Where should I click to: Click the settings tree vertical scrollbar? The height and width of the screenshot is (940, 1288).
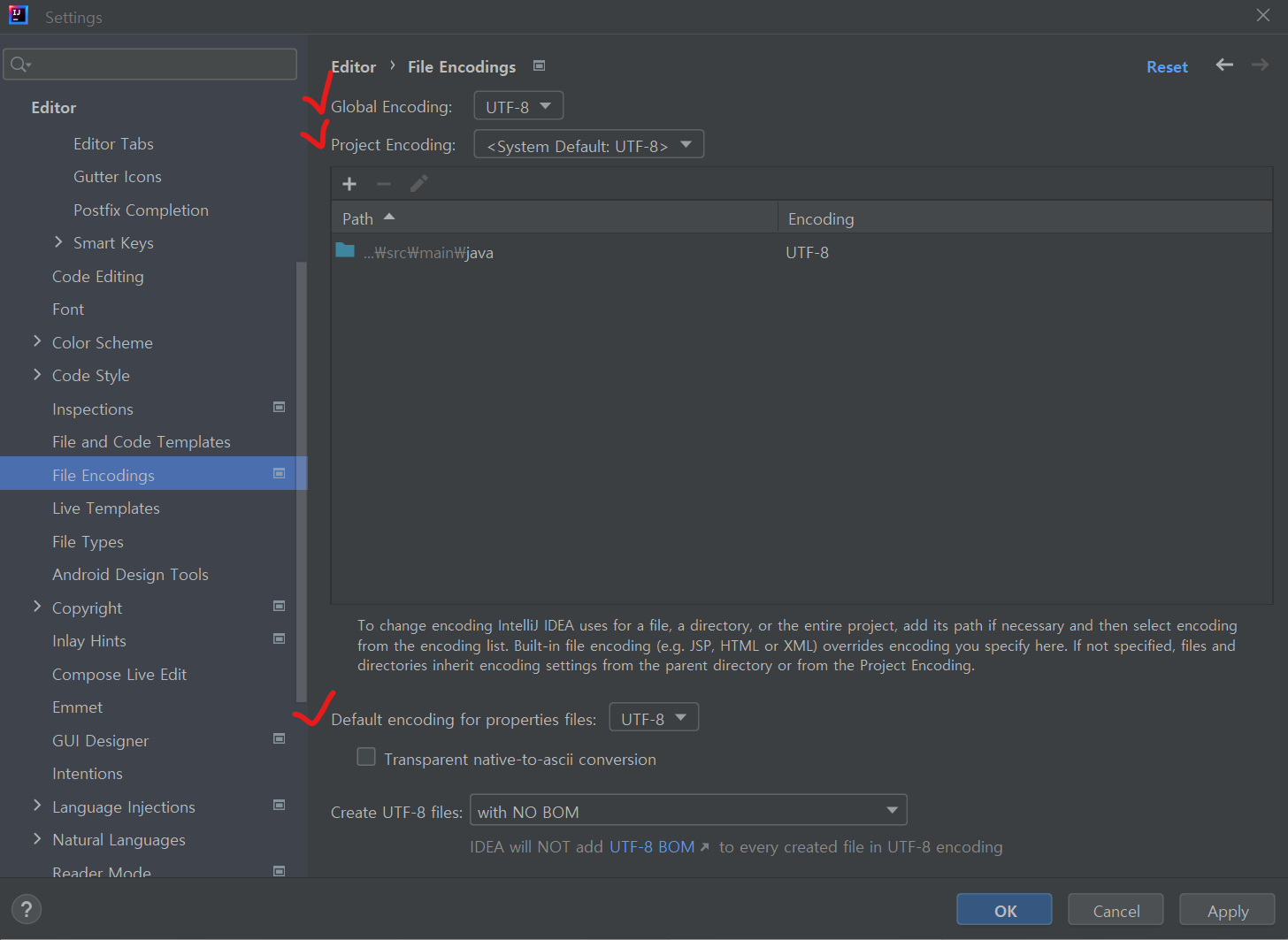point(301,482)
